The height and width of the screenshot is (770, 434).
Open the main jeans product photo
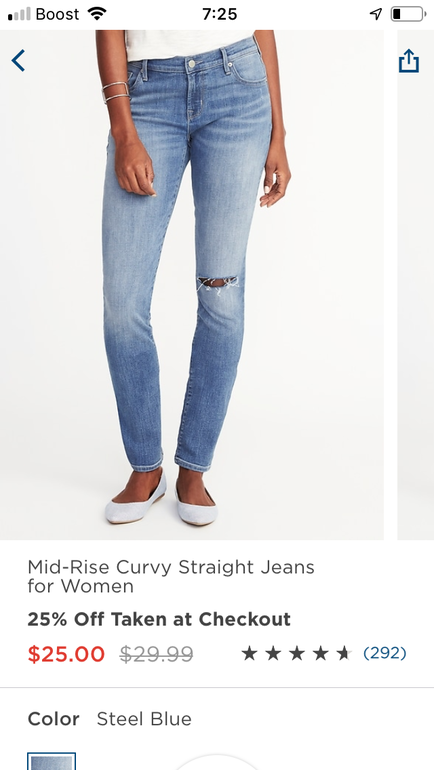pos(191,285)
